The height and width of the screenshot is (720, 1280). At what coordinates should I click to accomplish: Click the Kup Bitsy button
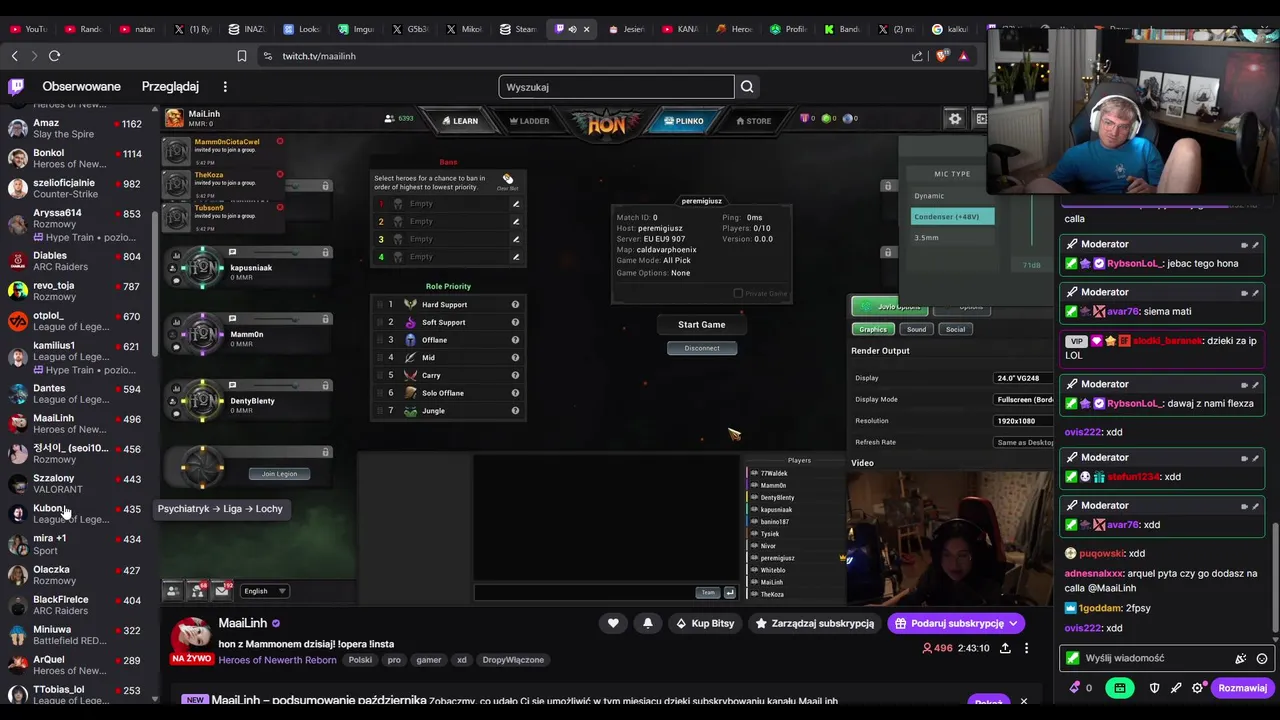point(704,623)
